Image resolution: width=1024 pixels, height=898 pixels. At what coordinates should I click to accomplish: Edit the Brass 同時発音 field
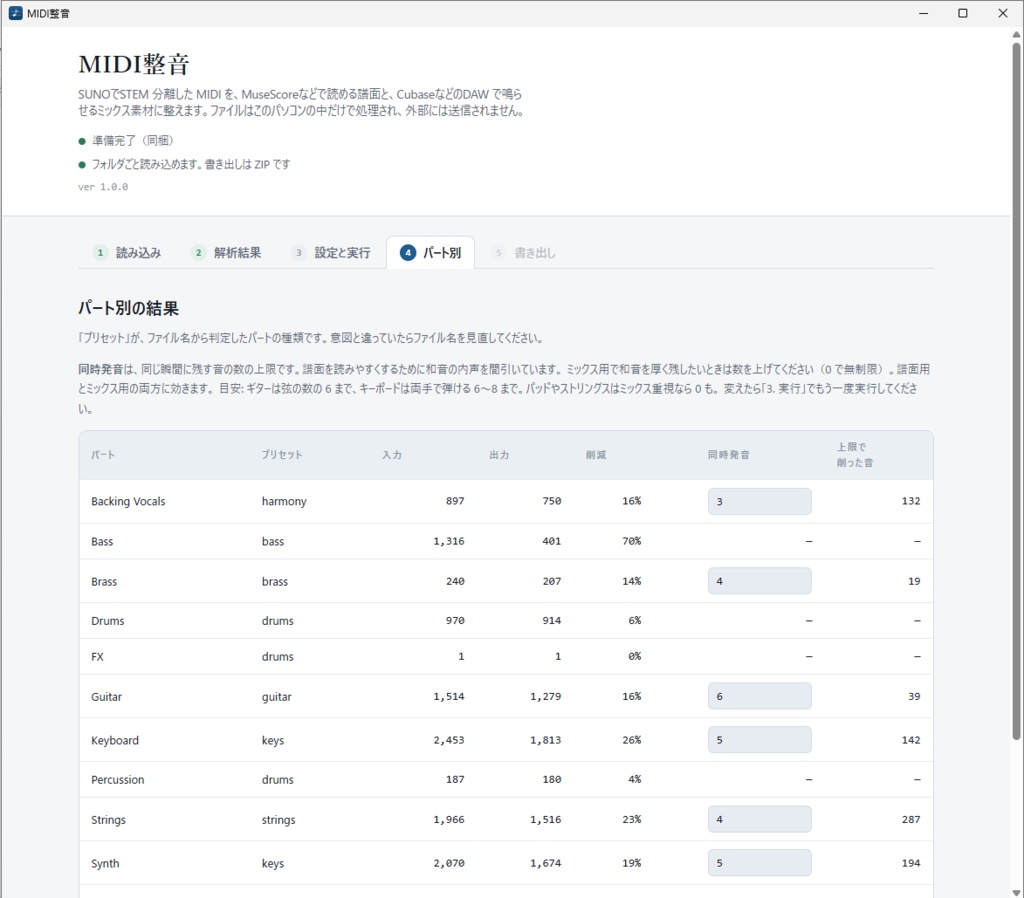(760, 581)
